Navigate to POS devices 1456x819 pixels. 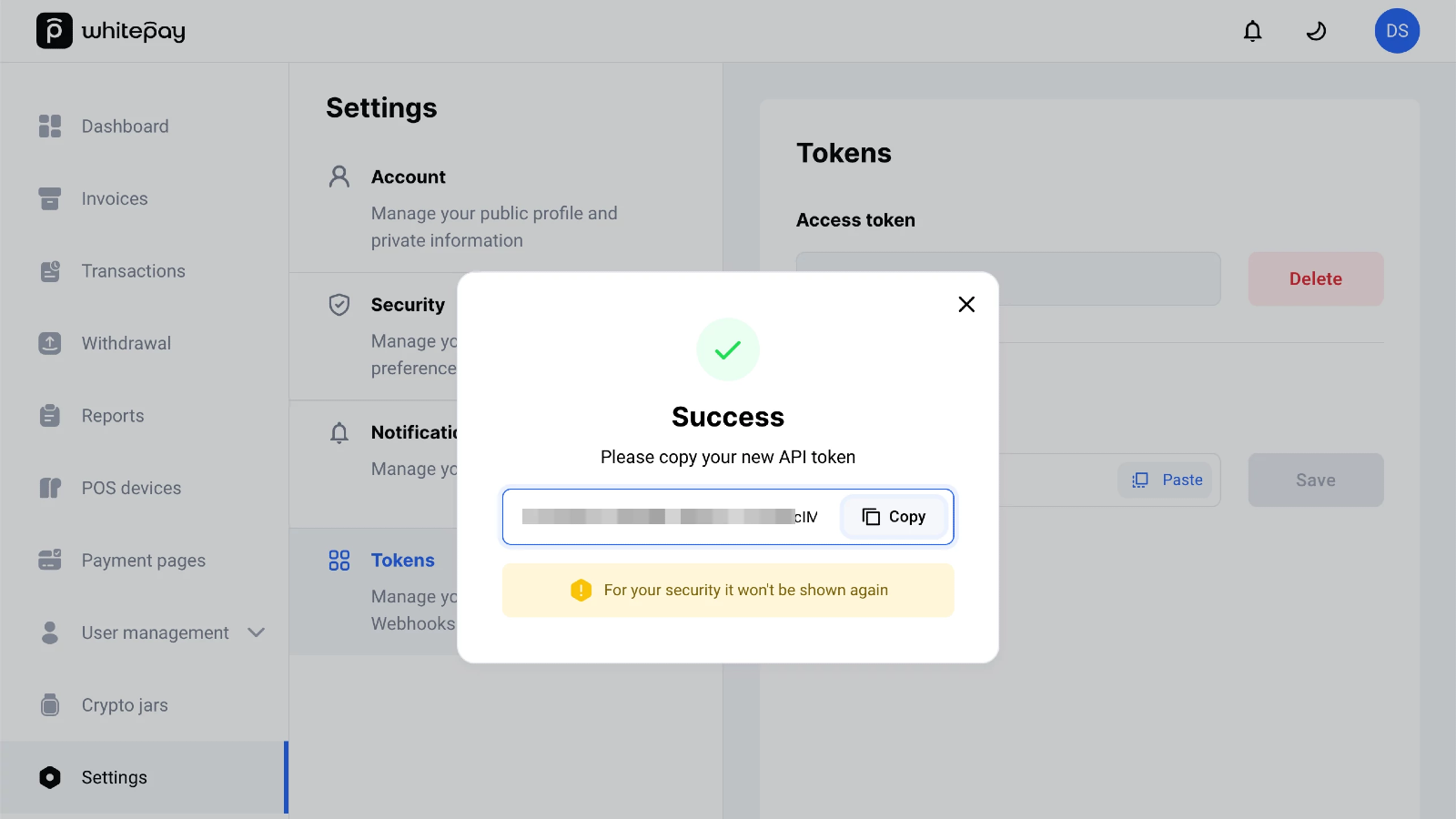[131, 488]
